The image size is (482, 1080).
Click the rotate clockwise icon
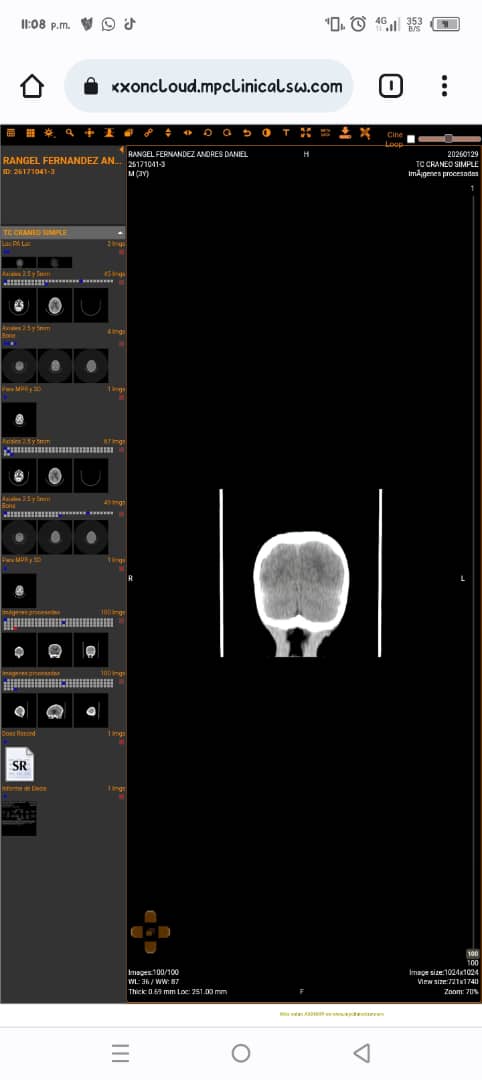pyautogui.click(x=227, y=133)
